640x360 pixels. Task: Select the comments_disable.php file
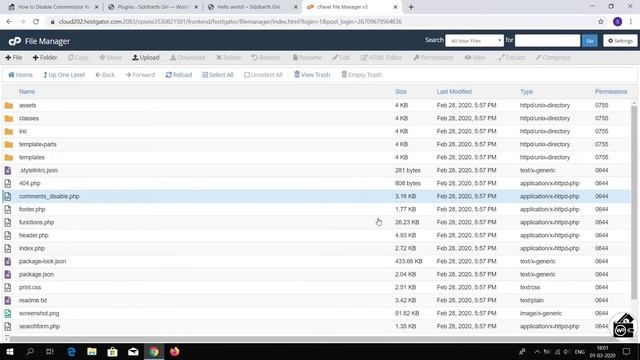click(x=49, y=196)
